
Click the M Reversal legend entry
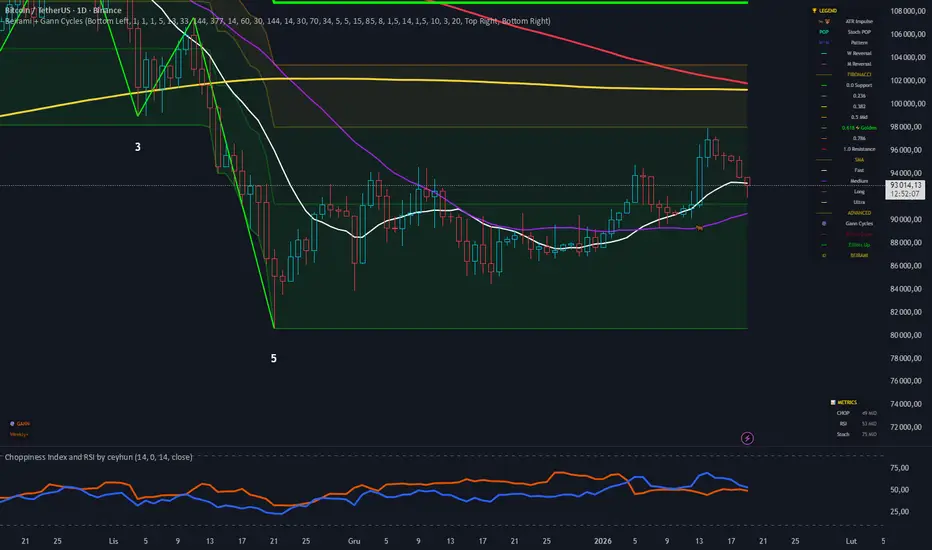[x=859, y=64]
